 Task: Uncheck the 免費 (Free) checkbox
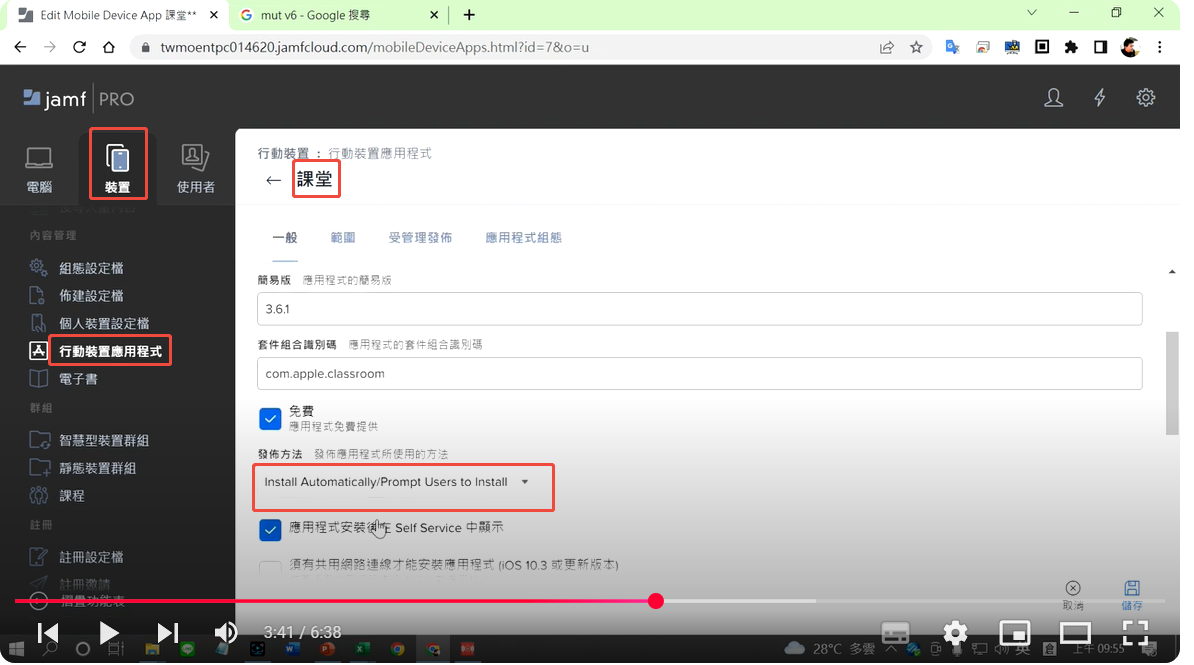pos(270,418)
